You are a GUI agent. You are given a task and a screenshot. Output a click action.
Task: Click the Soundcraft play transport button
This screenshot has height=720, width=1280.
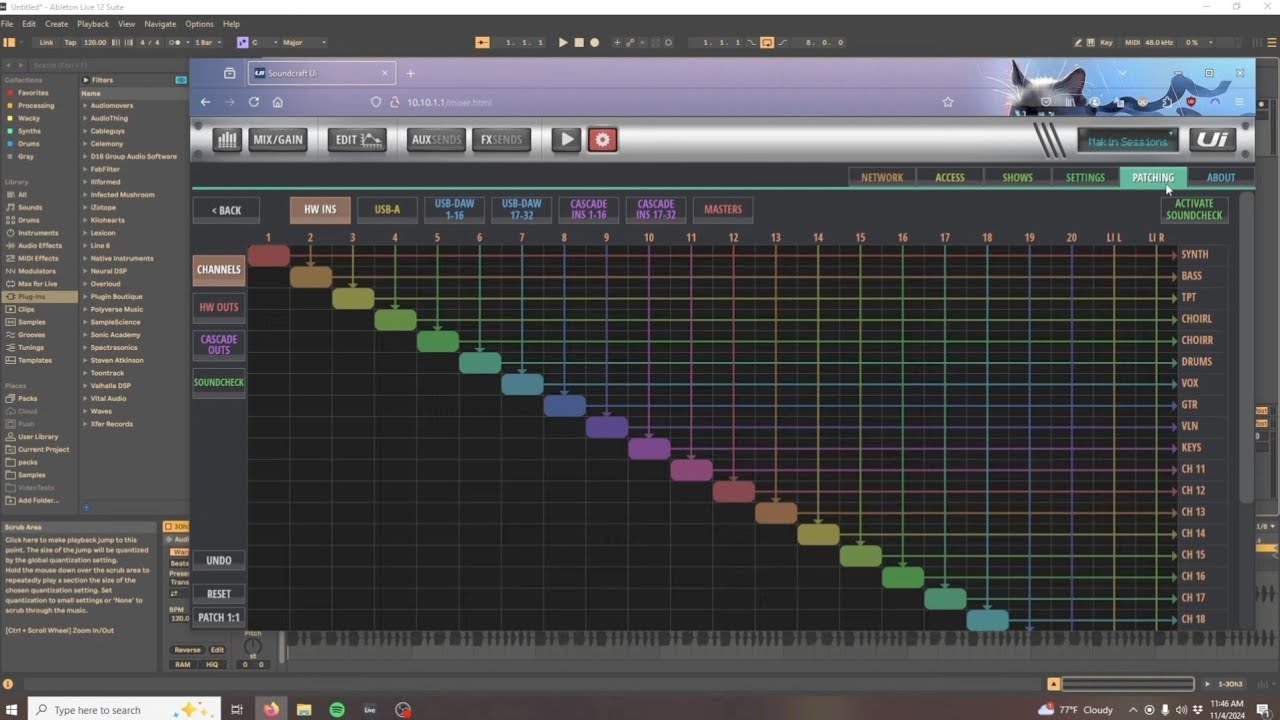566,140
